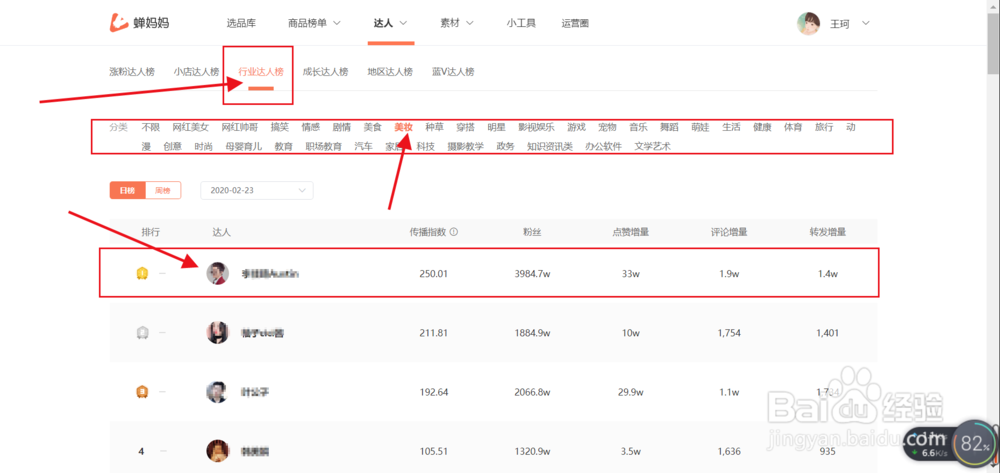This screenshot has width=1000, height=473.
Task: Switch to 地区达人榜 tab
Action: (x=390, y=72)
